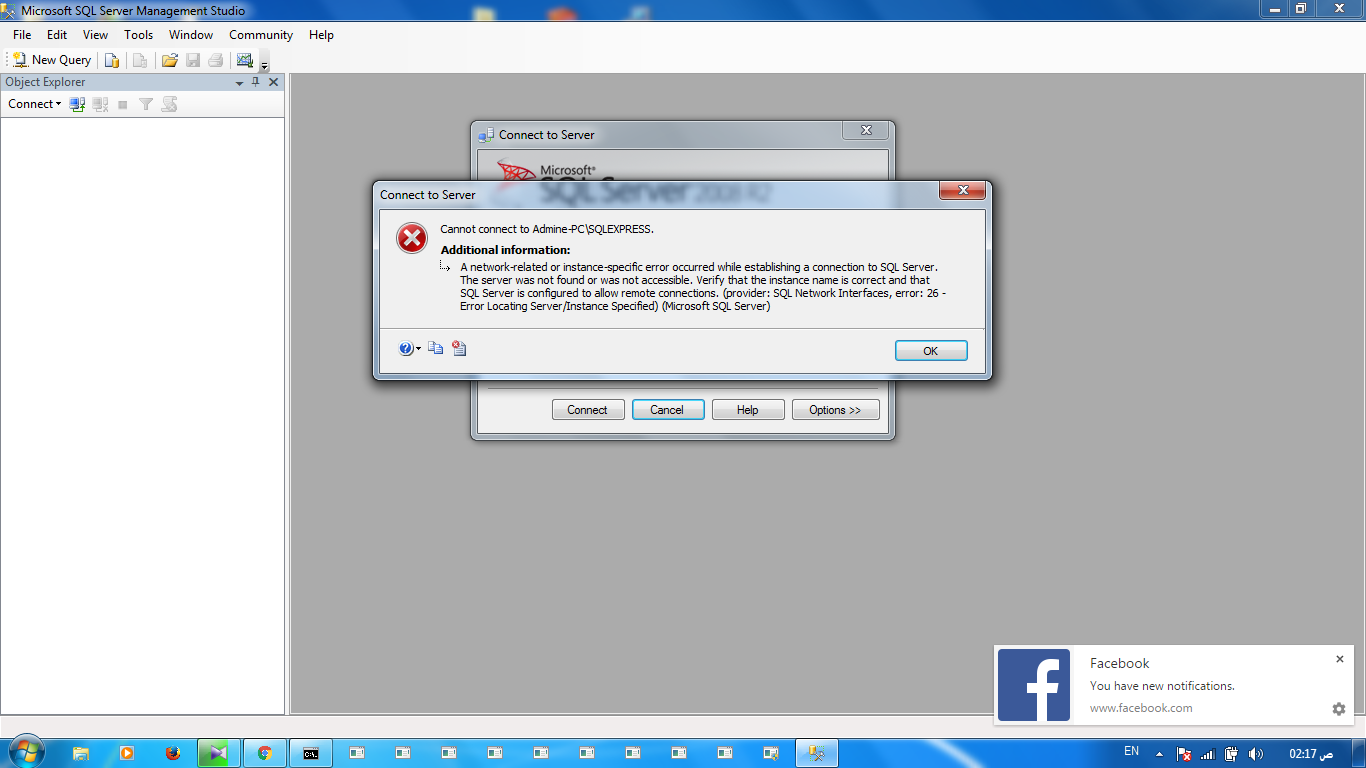This screenshot has height=768, width=1366.
Task: Click the taskbar clock 02:17
Action: [x=1311, y=754]
